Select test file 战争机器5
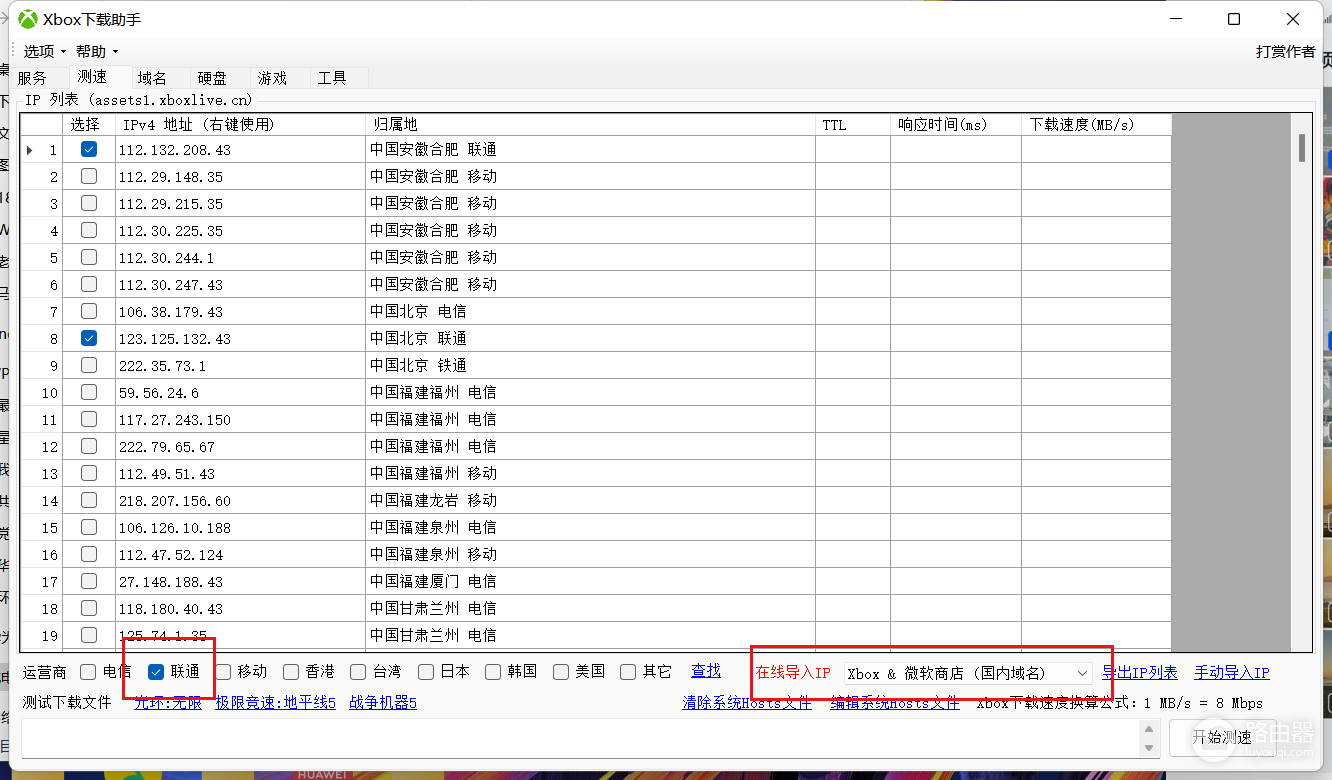The image size is (1332, 780). [x=383, y=703]
